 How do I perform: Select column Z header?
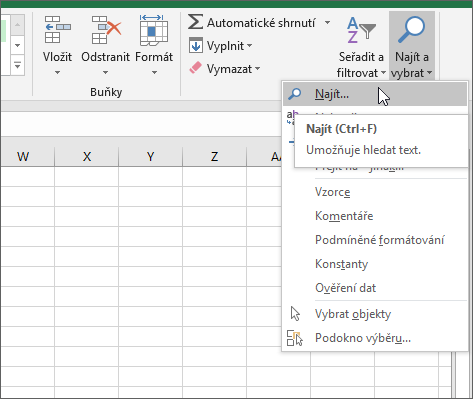tap(214, 156)
